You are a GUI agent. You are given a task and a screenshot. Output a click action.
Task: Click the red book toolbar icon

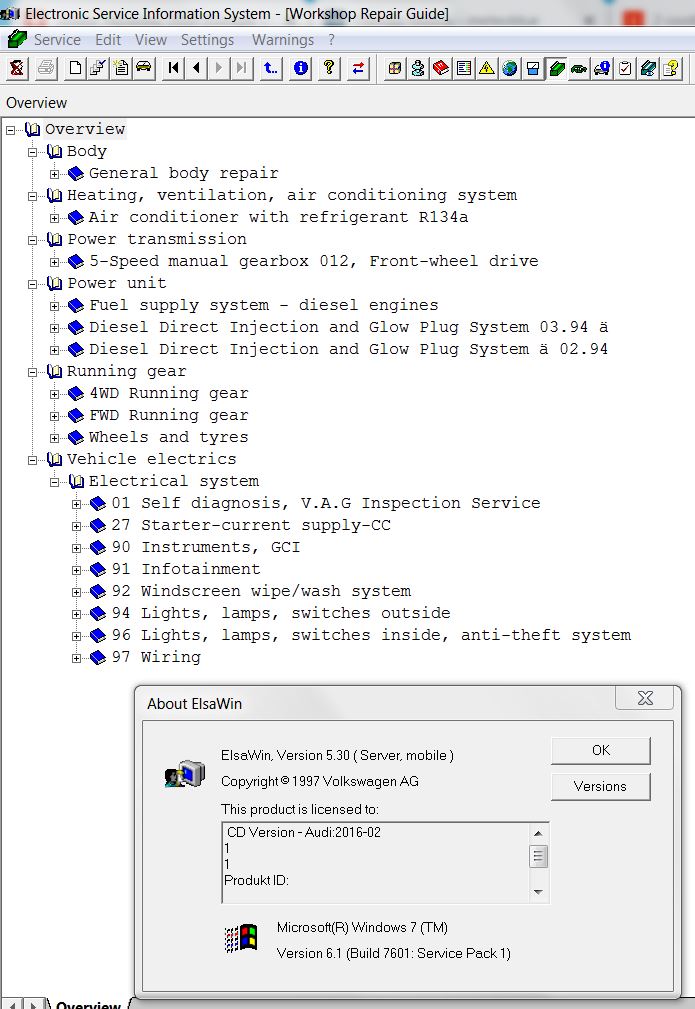[x=441, y=68]
